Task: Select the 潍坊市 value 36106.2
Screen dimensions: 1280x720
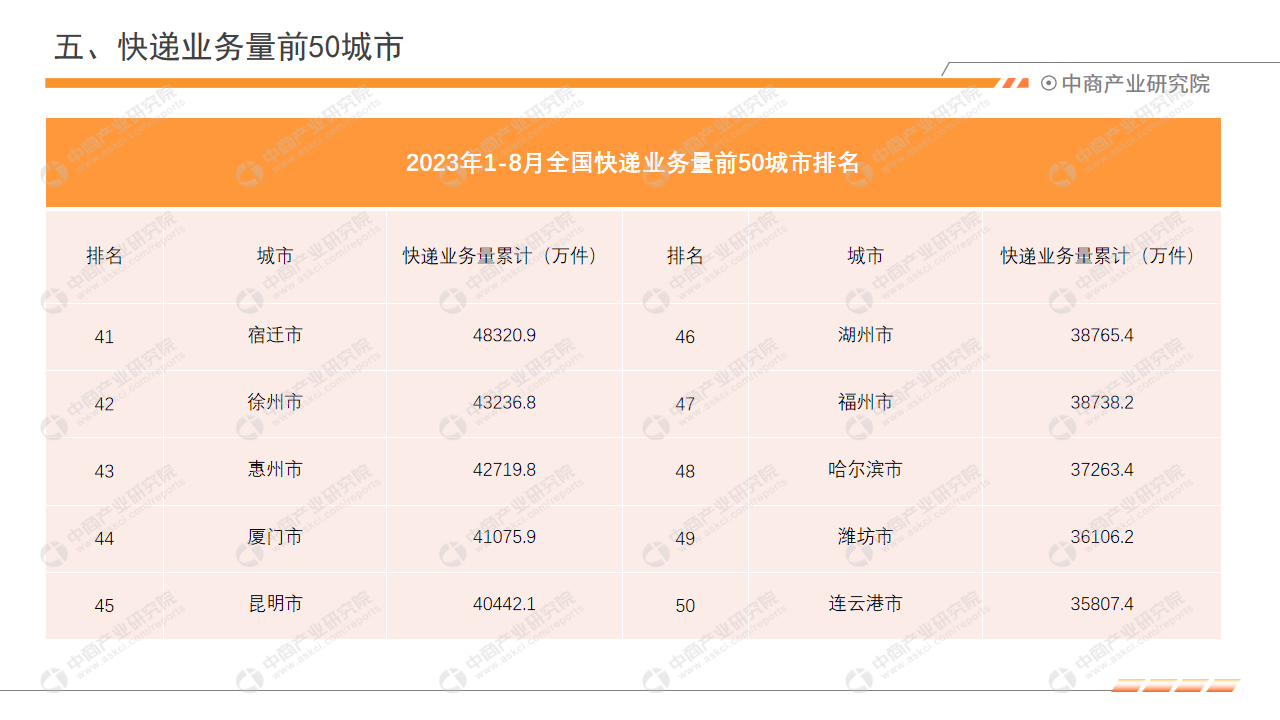Action: pyautogui.click(x=1101, y=537)
